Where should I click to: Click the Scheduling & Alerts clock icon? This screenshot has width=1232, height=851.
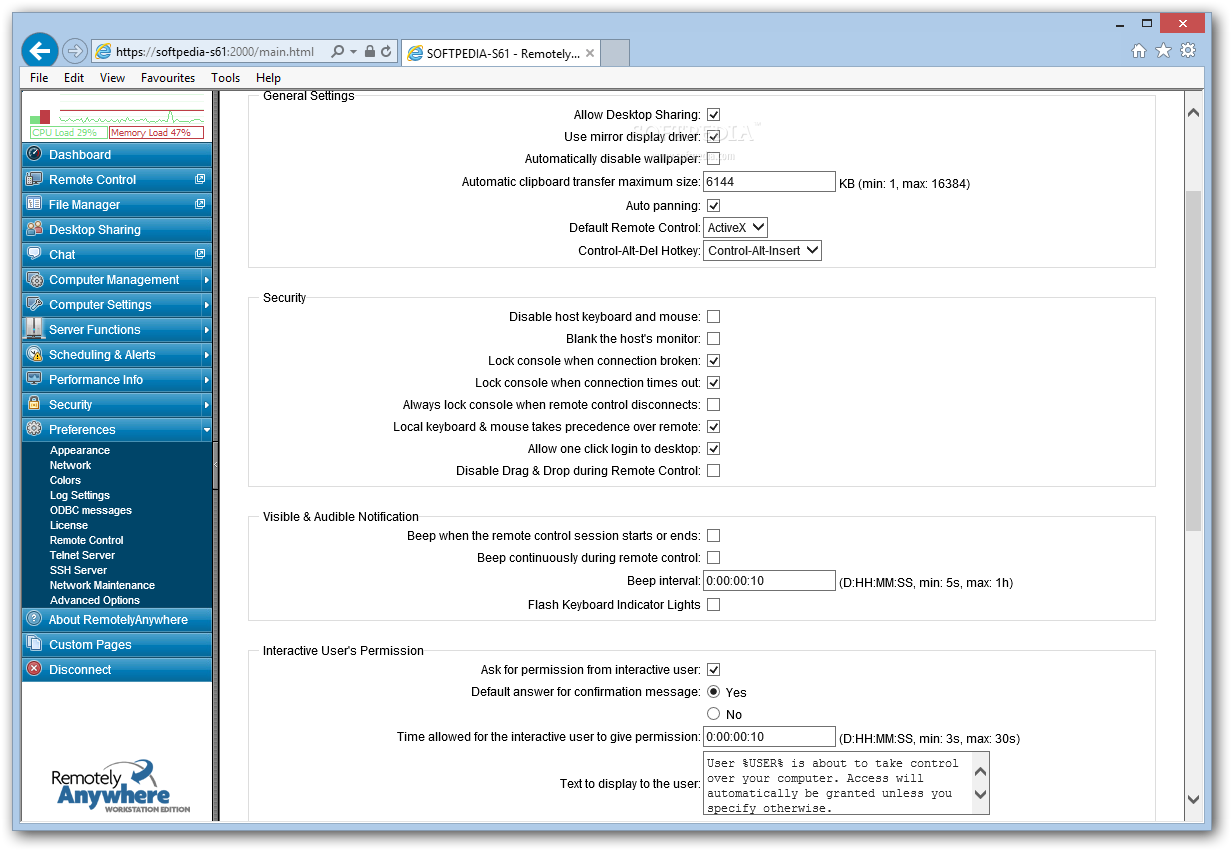point(35,354)
